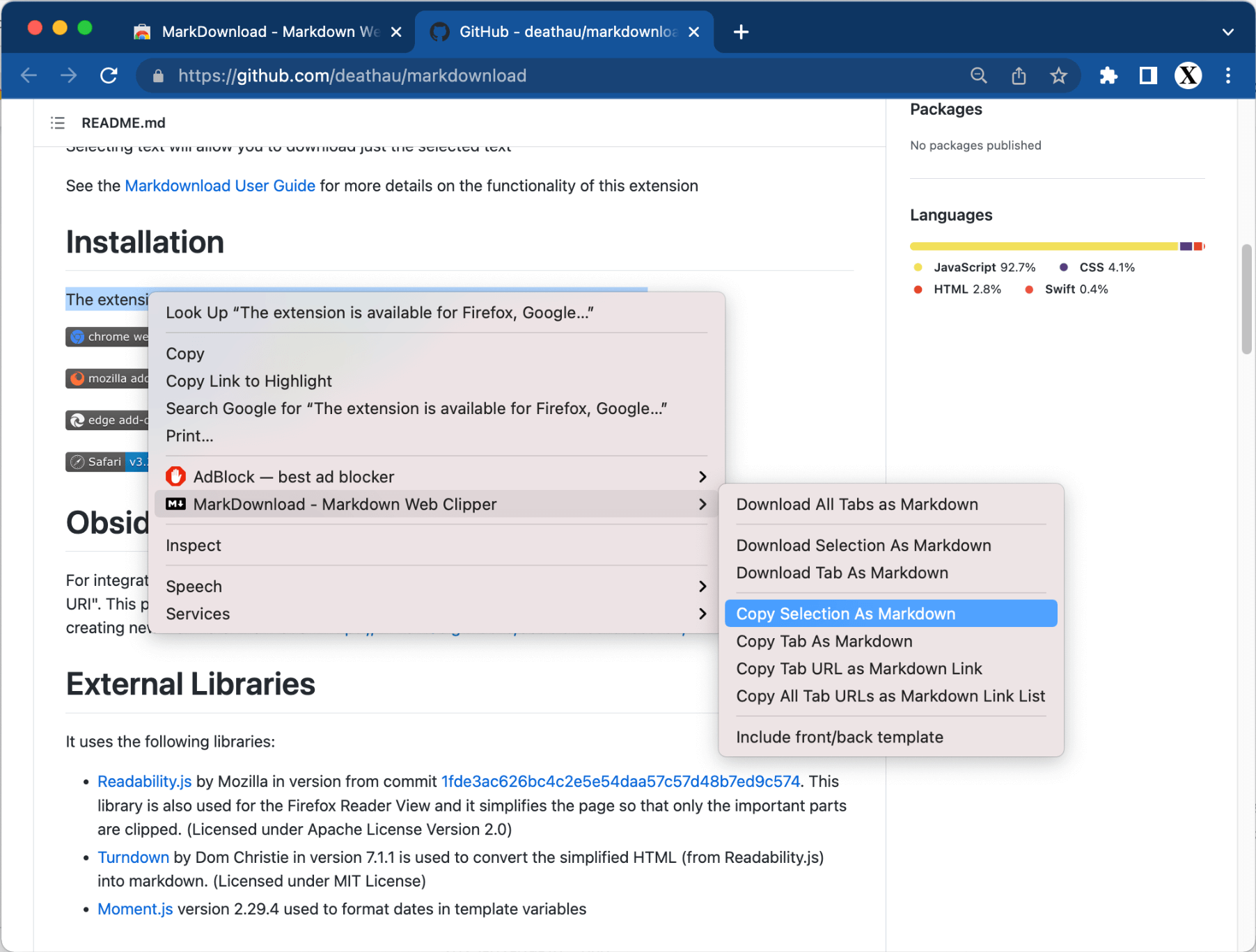This screenshot has width=1256, height=952.
Task: Click the README.md file title
Action: pos(123,123)
